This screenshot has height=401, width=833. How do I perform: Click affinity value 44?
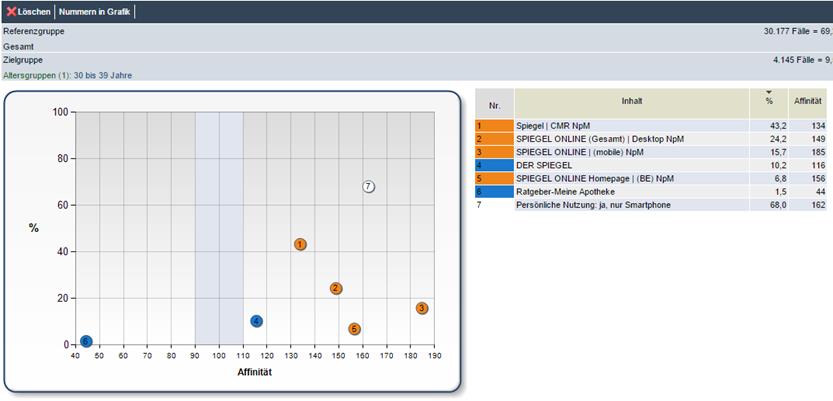[x=821, y=192]
